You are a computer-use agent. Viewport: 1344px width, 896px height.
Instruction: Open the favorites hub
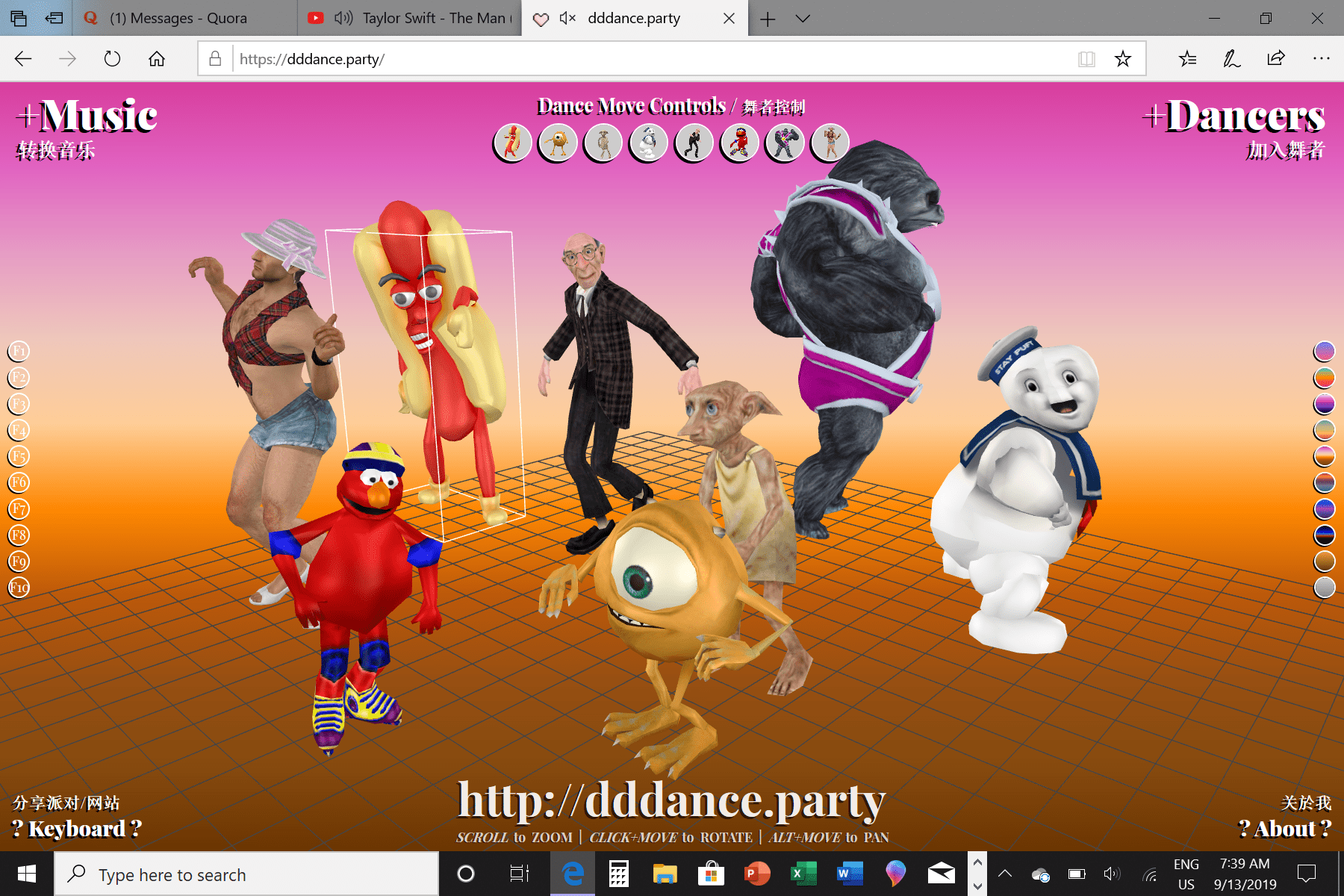coord(1187,59)
